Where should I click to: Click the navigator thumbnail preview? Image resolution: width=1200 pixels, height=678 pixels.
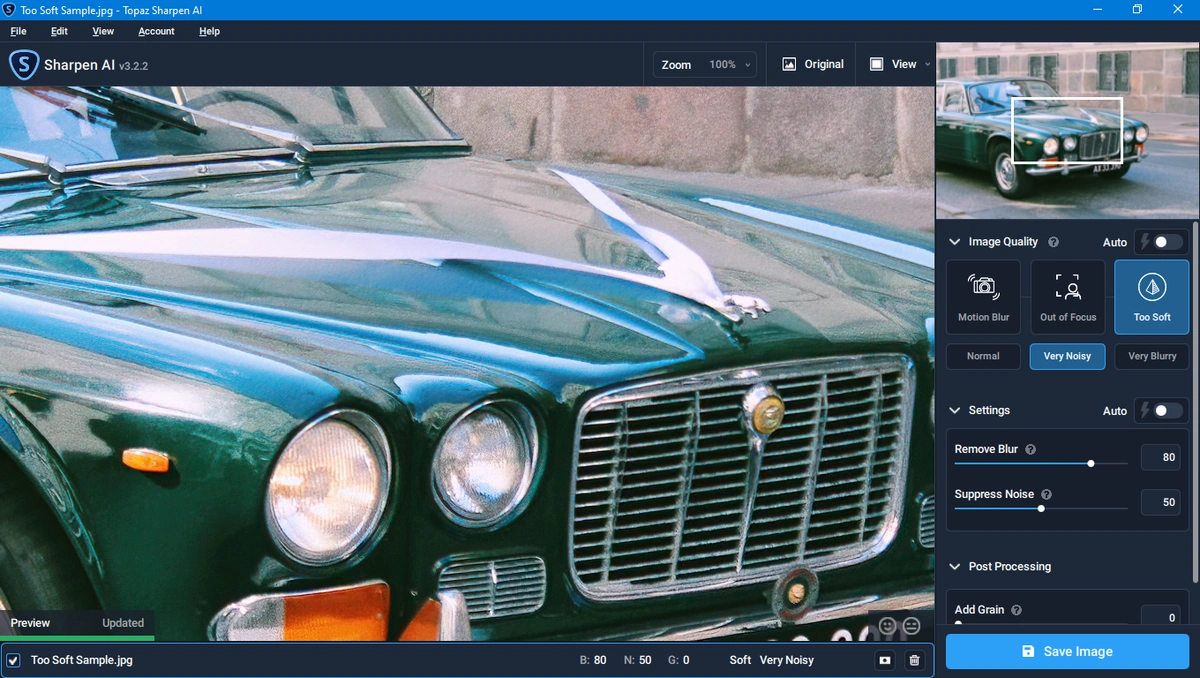1067,131
